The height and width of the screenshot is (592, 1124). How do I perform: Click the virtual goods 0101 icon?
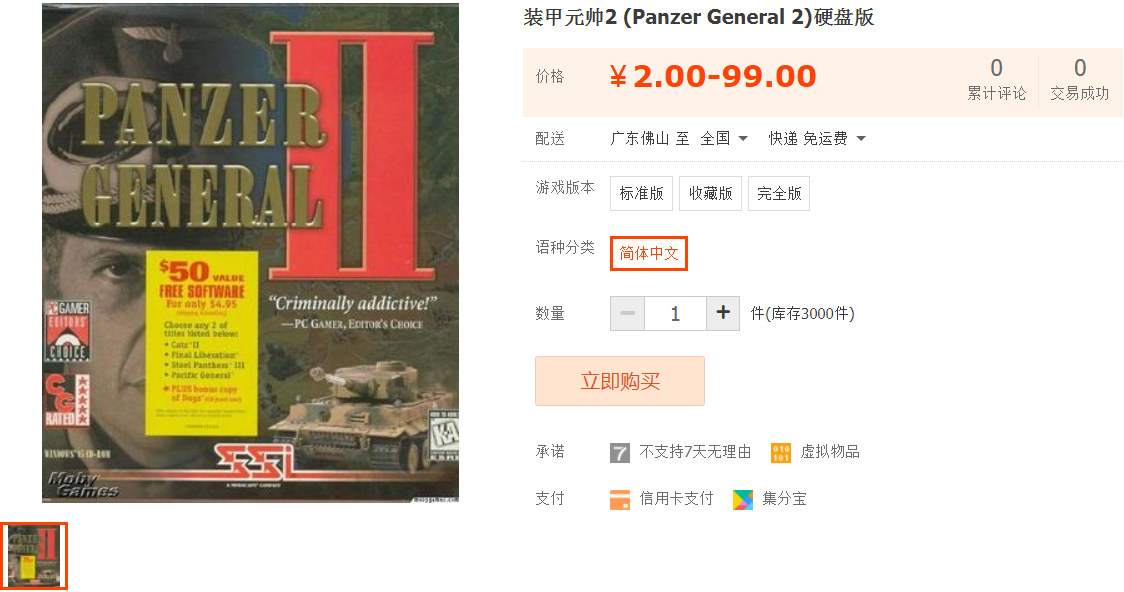point(781,453)
